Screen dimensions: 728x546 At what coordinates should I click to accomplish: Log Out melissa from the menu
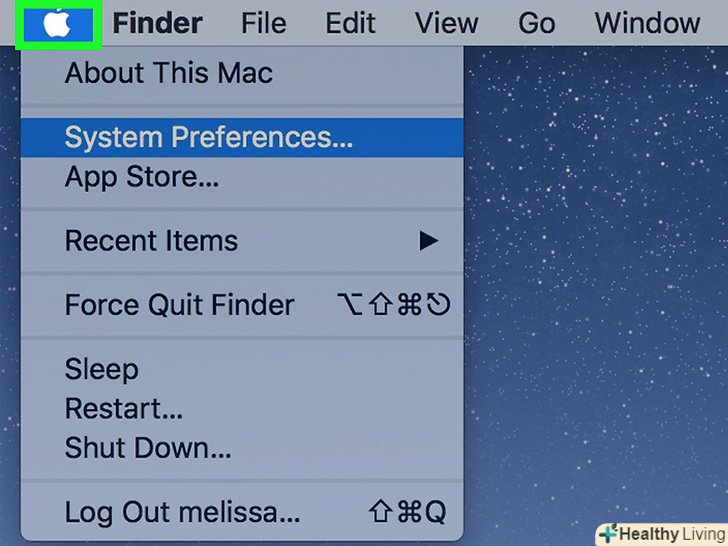click(x=242, y=512)
